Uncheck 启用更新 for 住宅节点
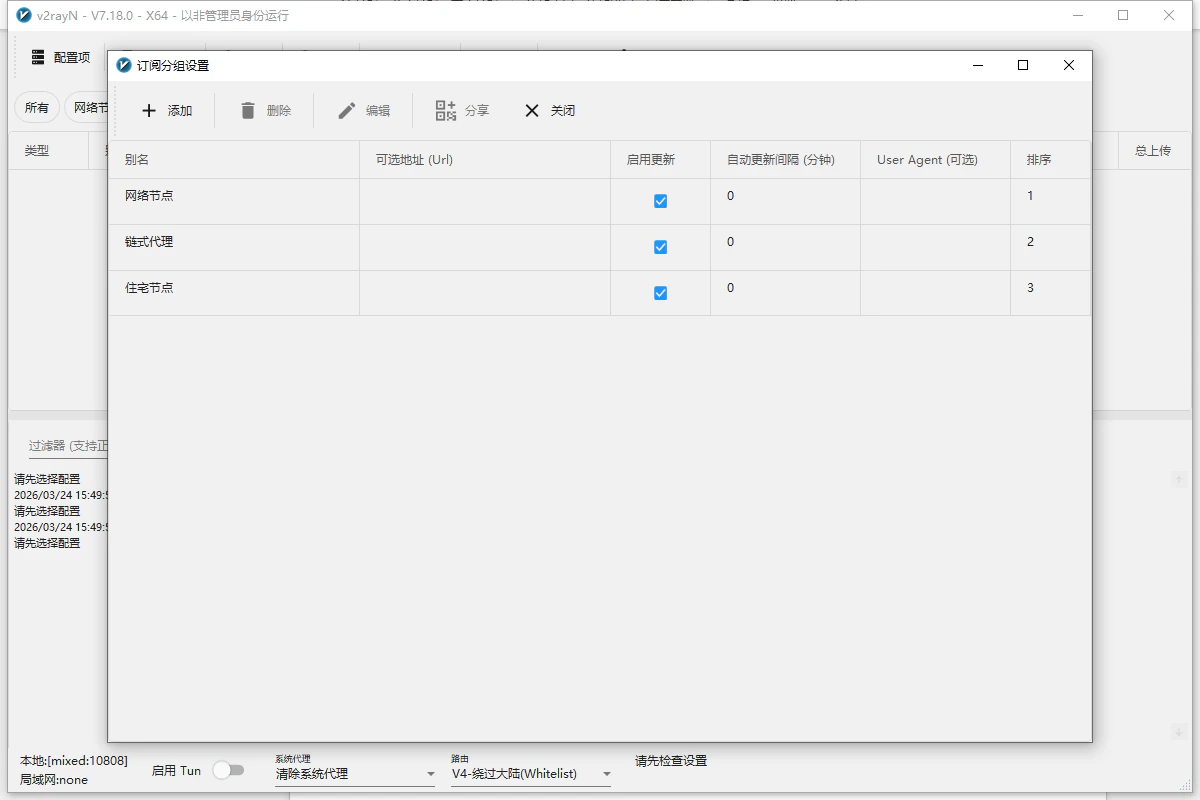 pyautogui.click(x=660, y=293)
